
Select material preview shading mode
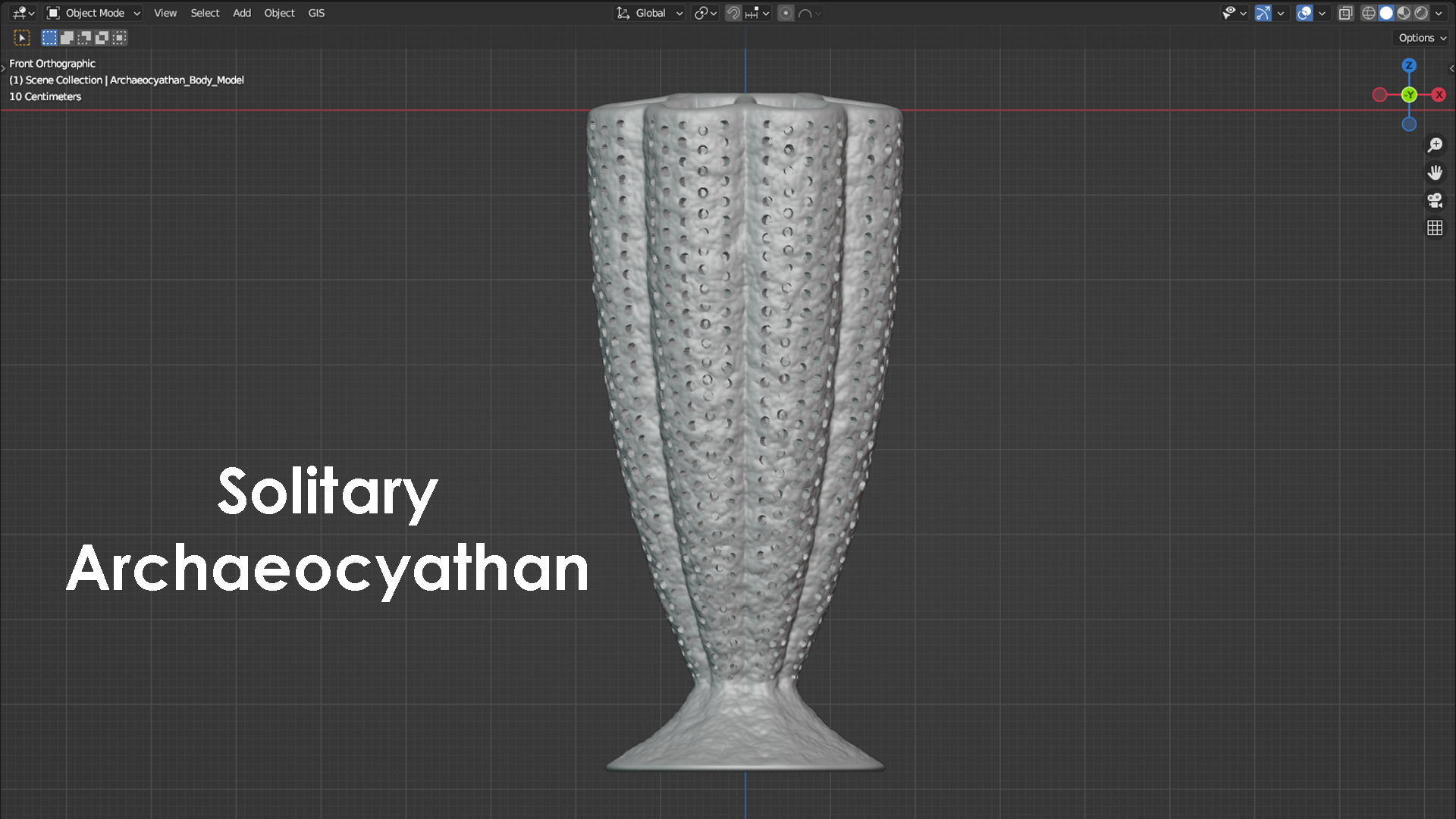pyautogui.click(x=1404, y=13)
